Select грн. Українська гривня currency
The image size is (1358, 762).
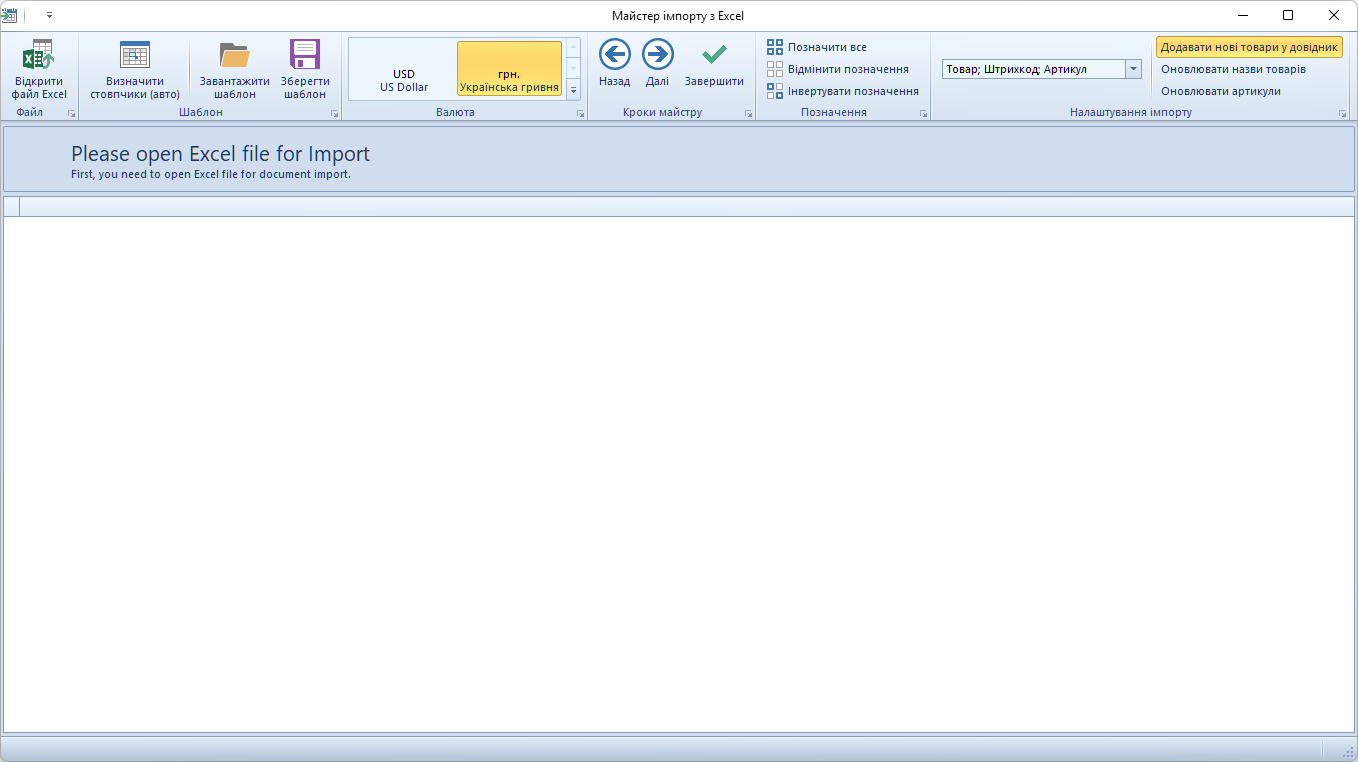click(509, 70)
